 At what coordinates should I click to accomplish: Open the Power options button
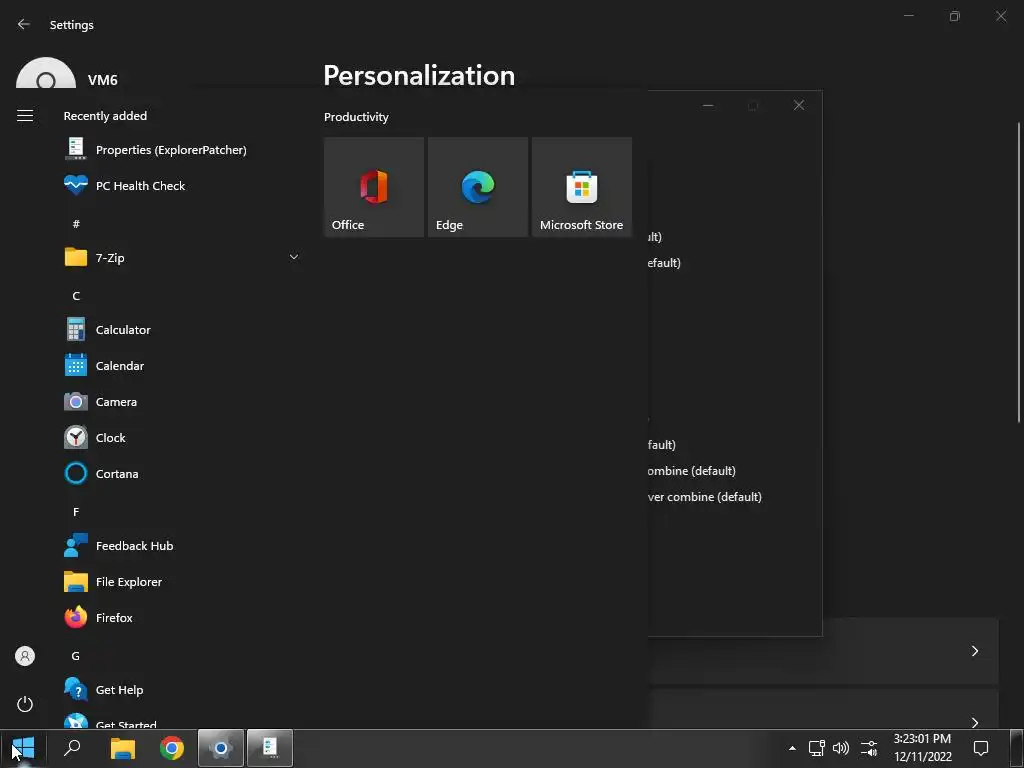[25, 704]
